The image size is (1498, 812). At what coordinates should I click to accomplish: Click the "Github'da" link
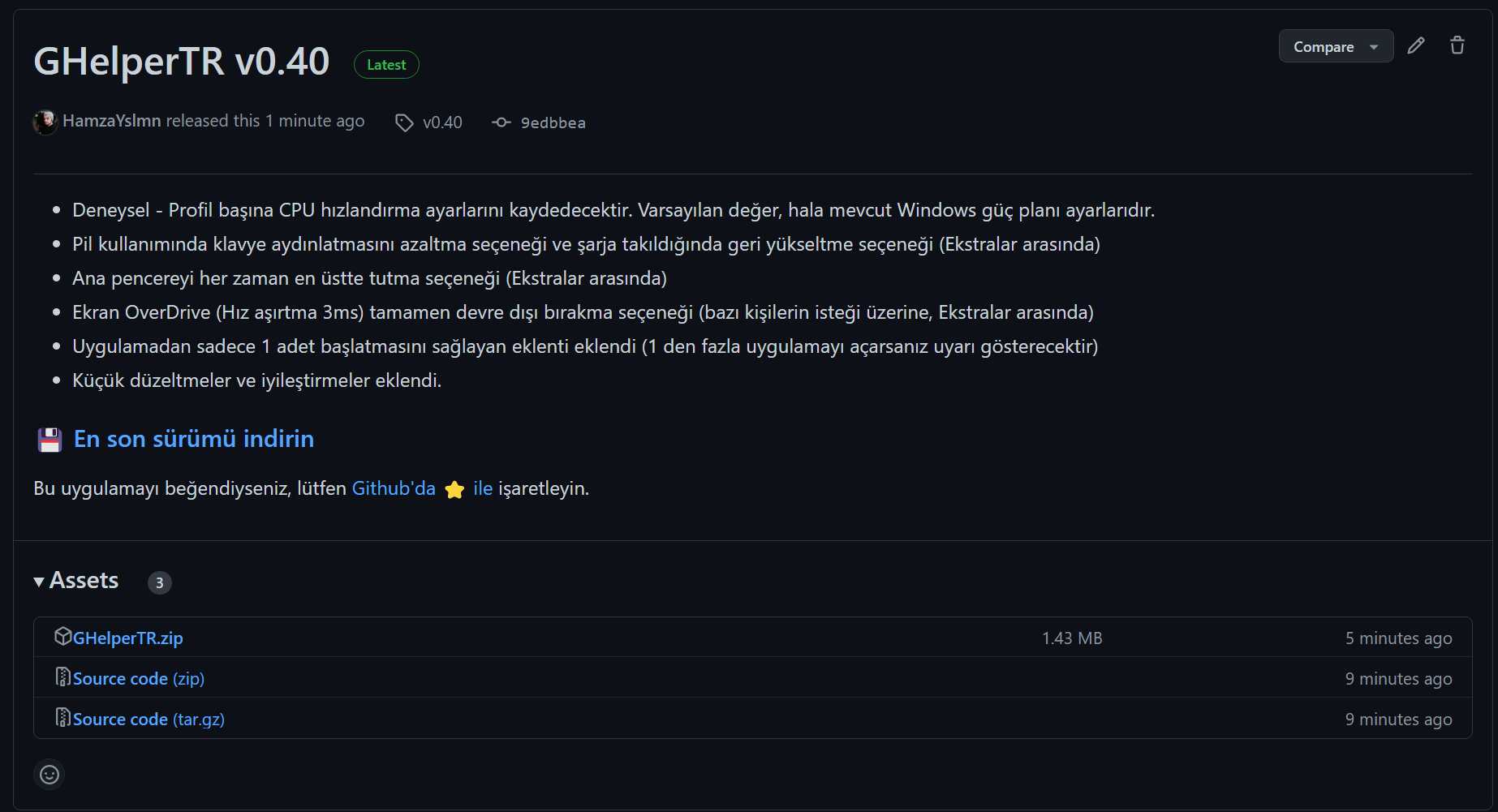[394, 488]
